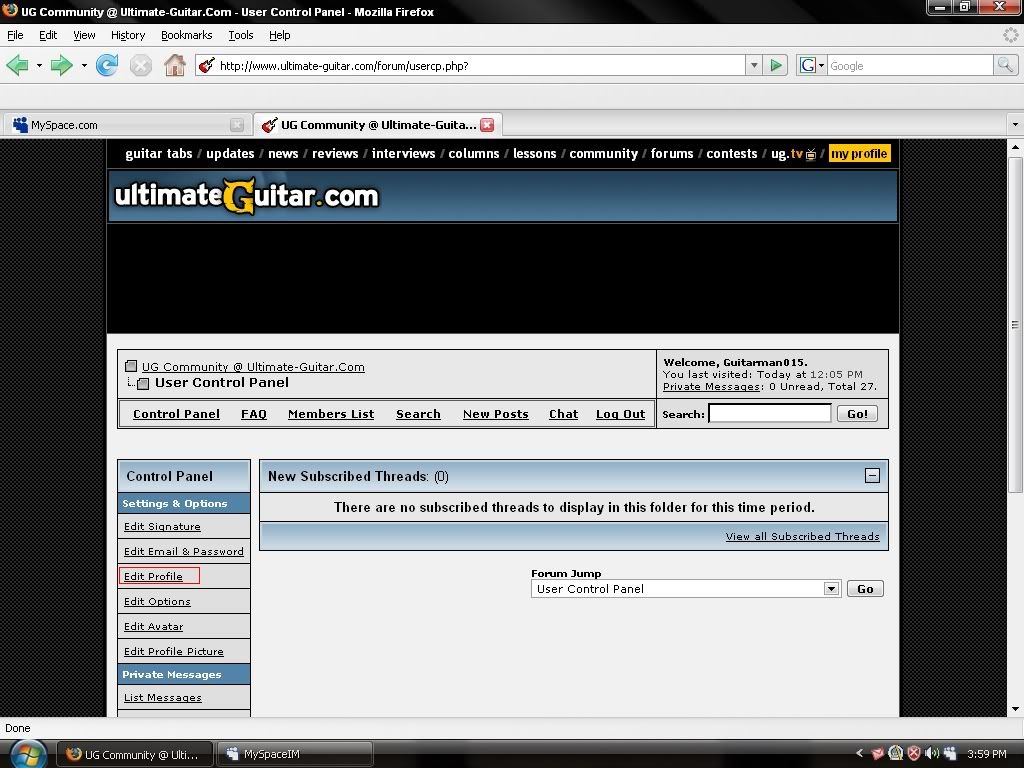Click View all Subscribed Threads
Viewport: 1024px width, 768px height.
click(x=802, y=536)
